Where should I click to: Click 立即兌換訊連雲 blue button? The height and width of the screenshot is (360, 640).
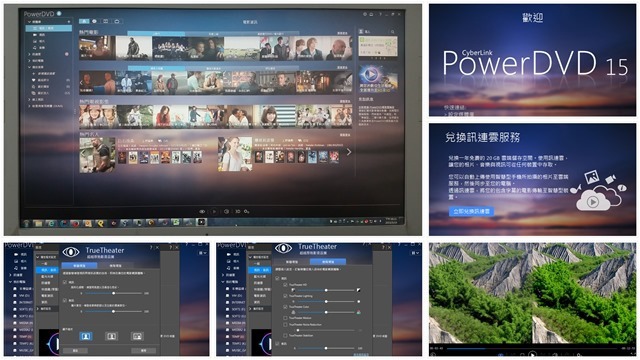tap(472, 211)
